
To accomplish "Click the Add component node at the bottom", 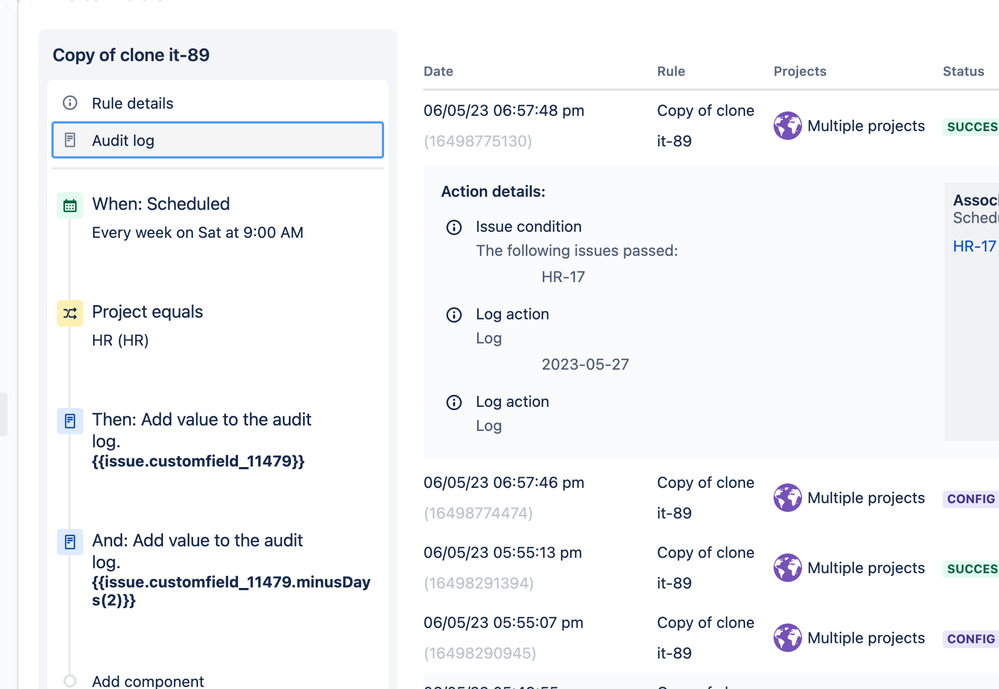I will (x=147, y=681).
